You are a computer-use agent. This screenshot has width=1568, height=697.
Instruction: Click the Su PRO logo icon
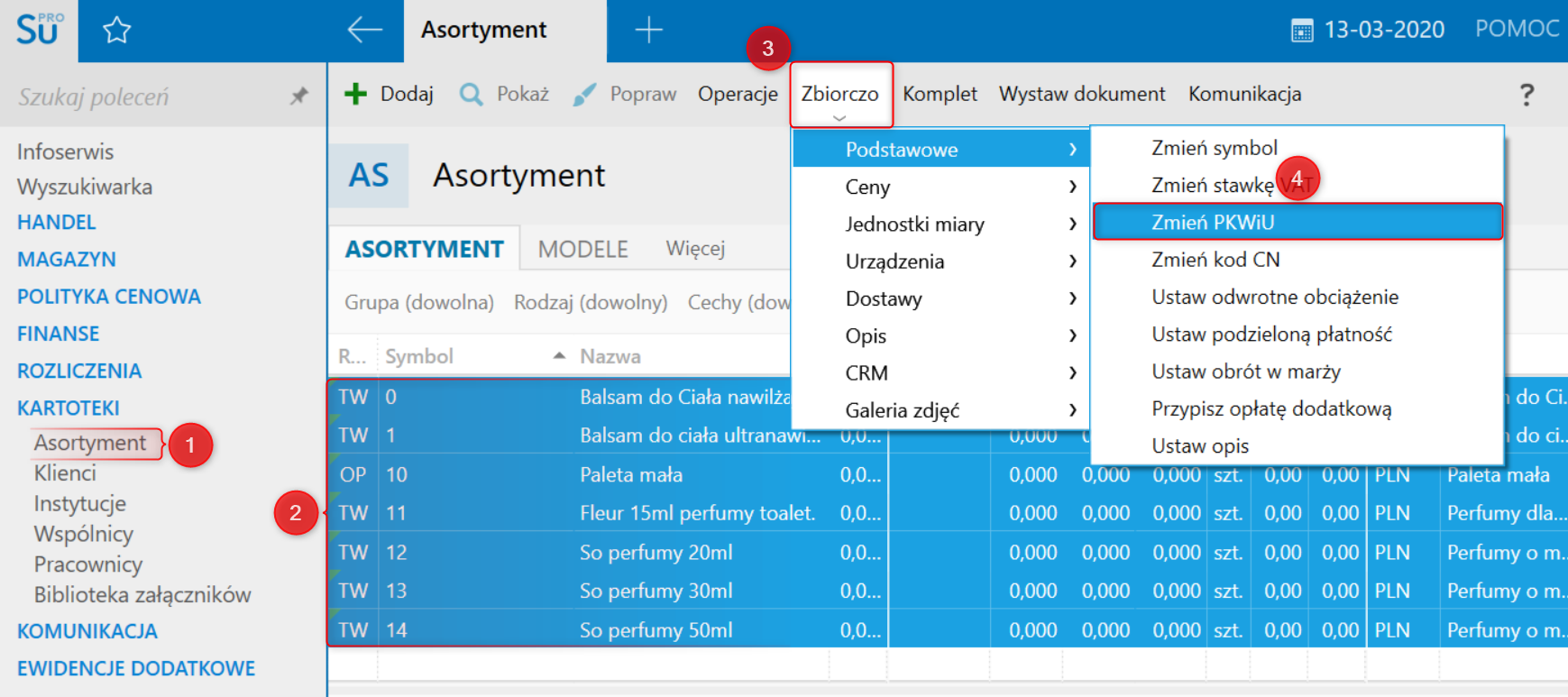click(x=39, y=30)
